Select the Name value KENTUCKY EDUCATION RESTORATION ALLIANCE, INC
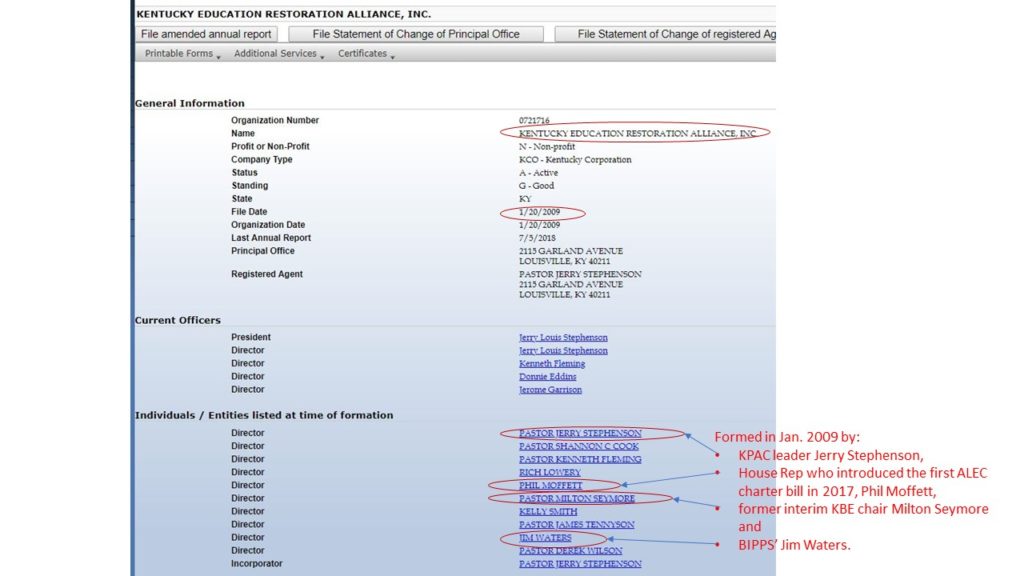1024x576 pixels. point(637,133)
